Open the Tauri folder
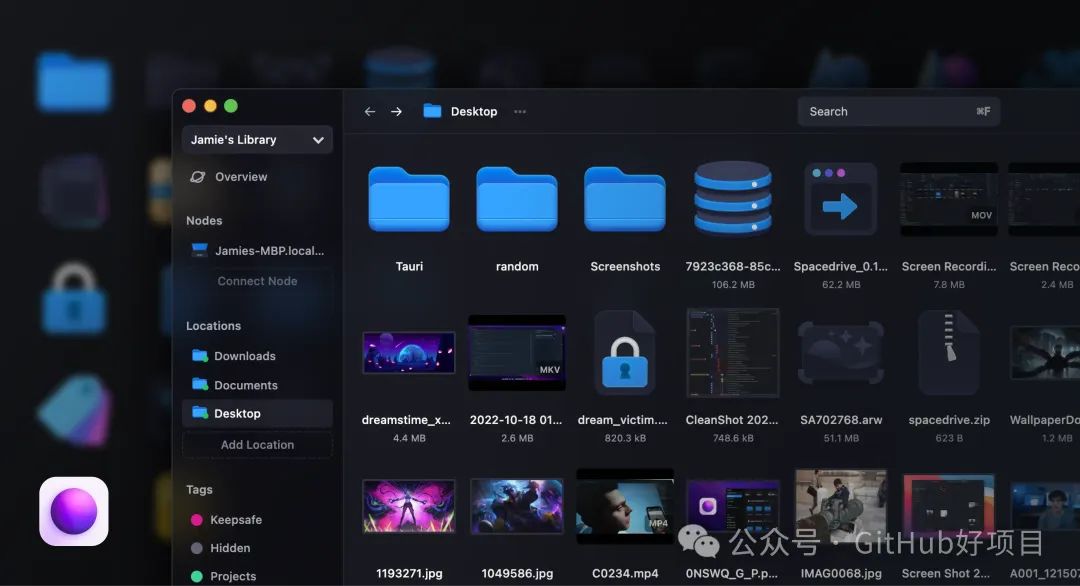The width and height of the screenshot is (1080, 586). [x=409, y=199]
